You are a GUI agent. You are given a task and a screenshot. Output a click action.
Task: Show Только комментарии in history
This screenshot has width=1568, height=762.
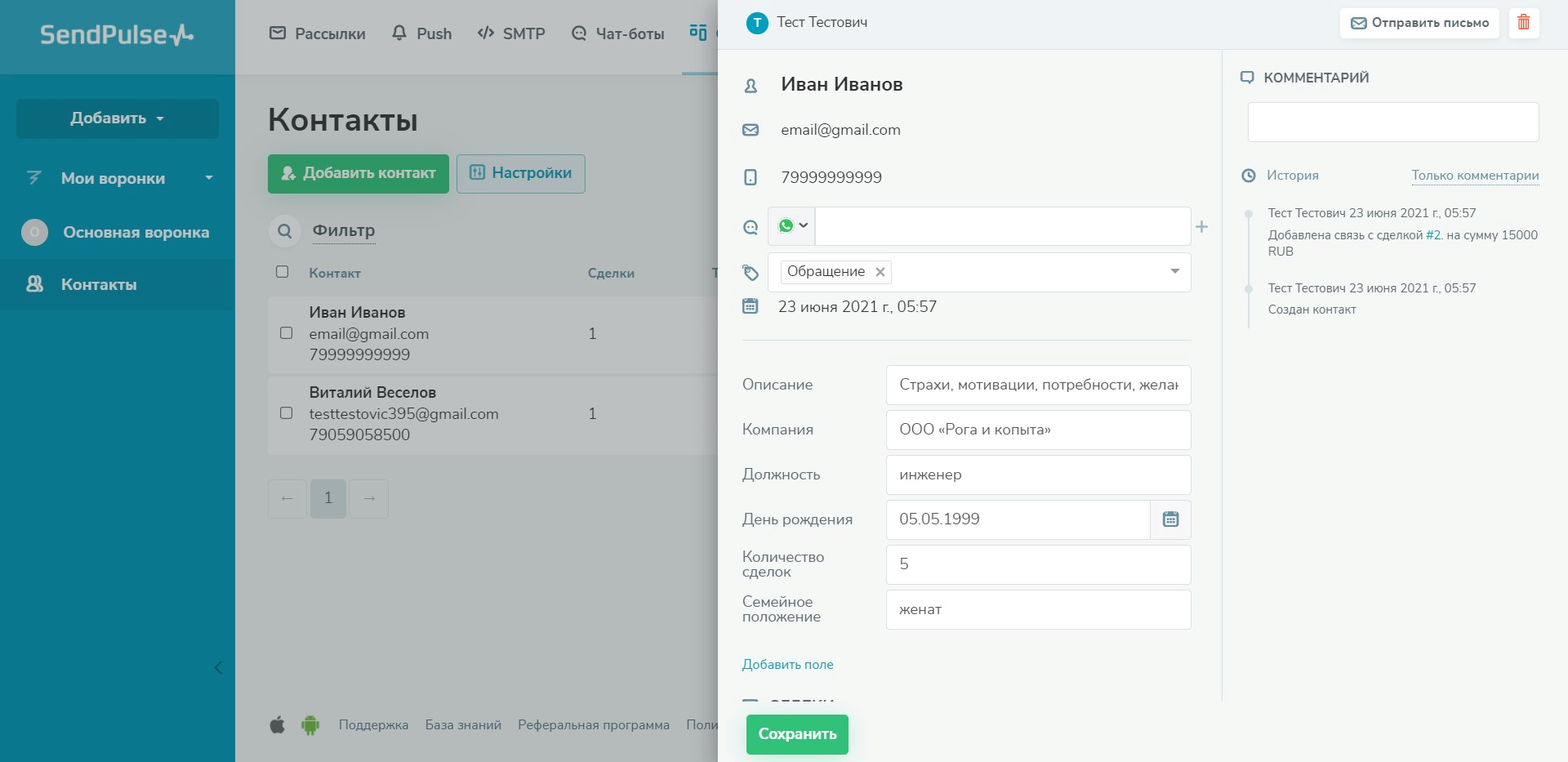(x=1475, y=176)
